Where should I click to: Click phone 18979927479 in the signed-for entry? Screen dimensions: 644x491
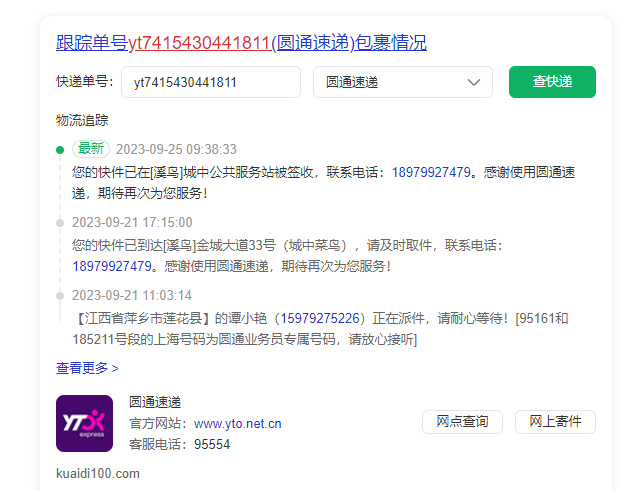431,172
